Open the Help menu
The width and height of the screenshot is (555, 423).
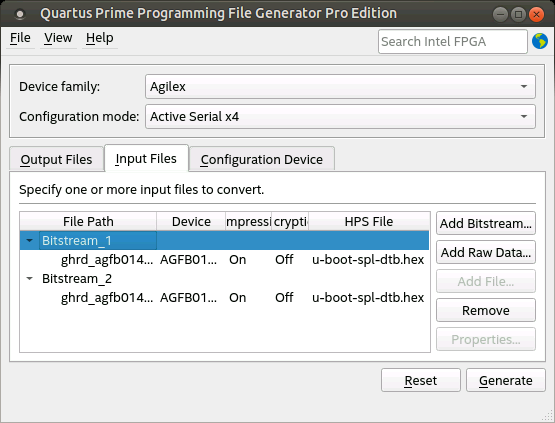pyautogui.click(x=99, y=38)
